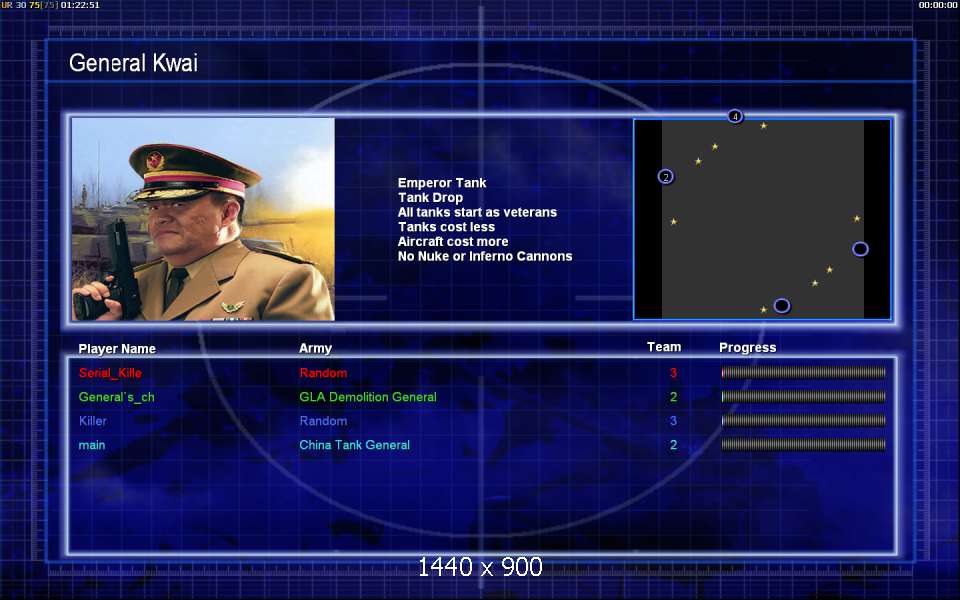Select the empty circle marker at minimap bottom
This screenshot has height=600, width=960.
(781, 306)
